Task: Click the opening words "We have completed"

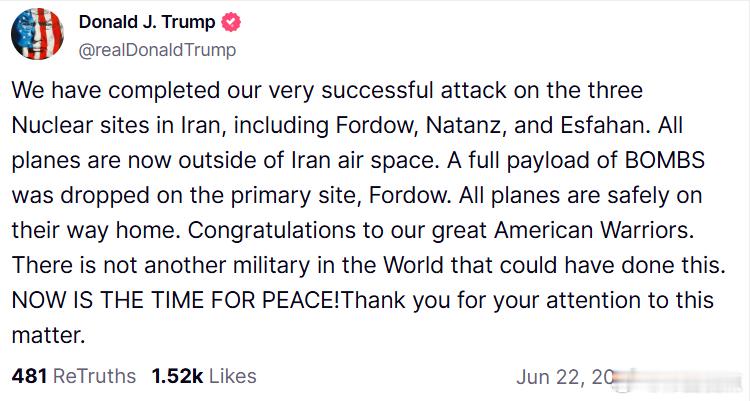Action: pyautogui.click(x=116, y=91)
